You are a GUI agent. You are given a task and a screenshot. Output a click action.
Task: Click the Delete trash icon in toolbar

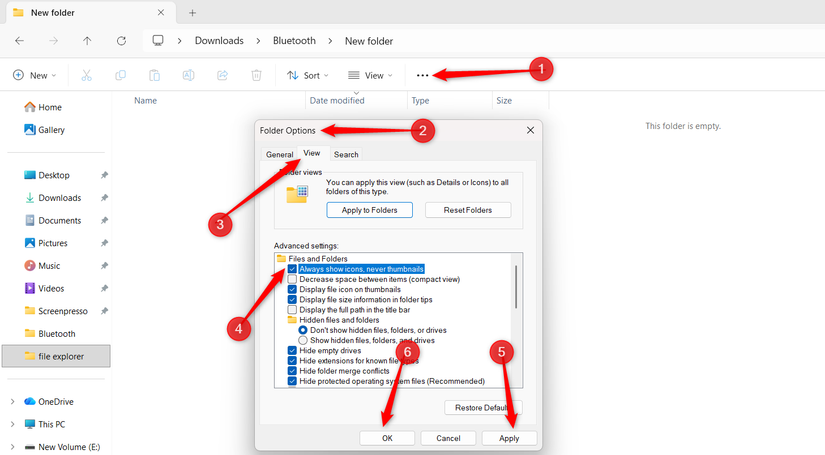tap(256, 75)
